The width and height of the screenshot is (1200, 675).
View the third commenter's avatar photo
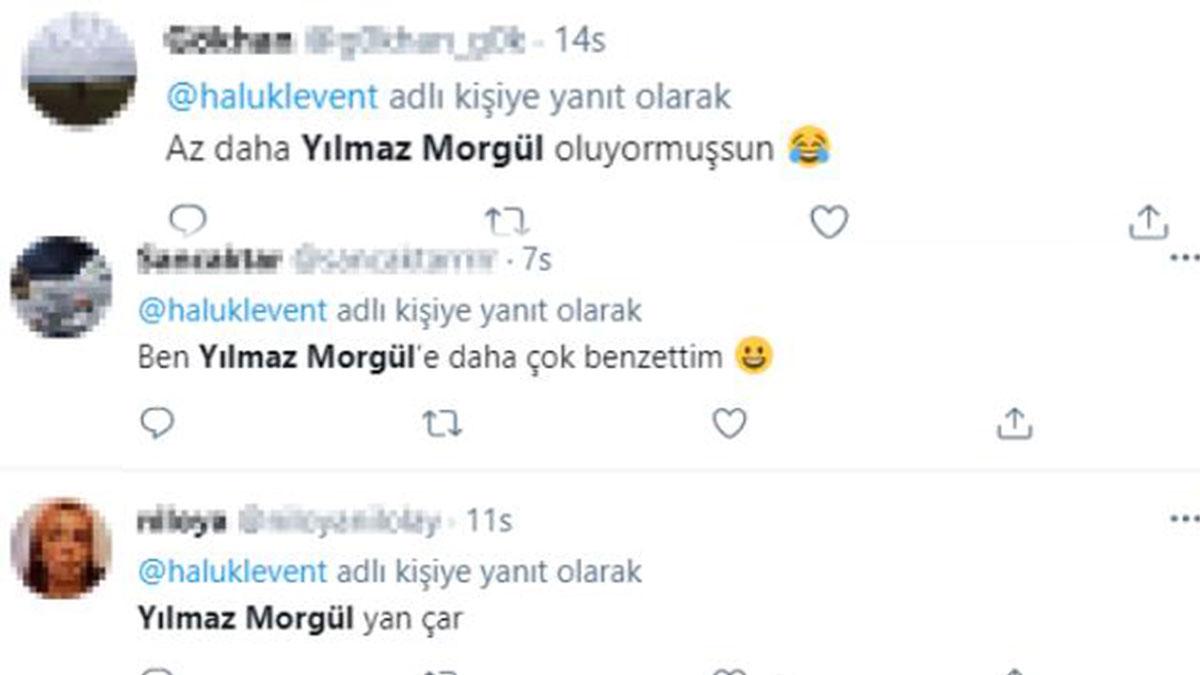[x=61, y=548]
